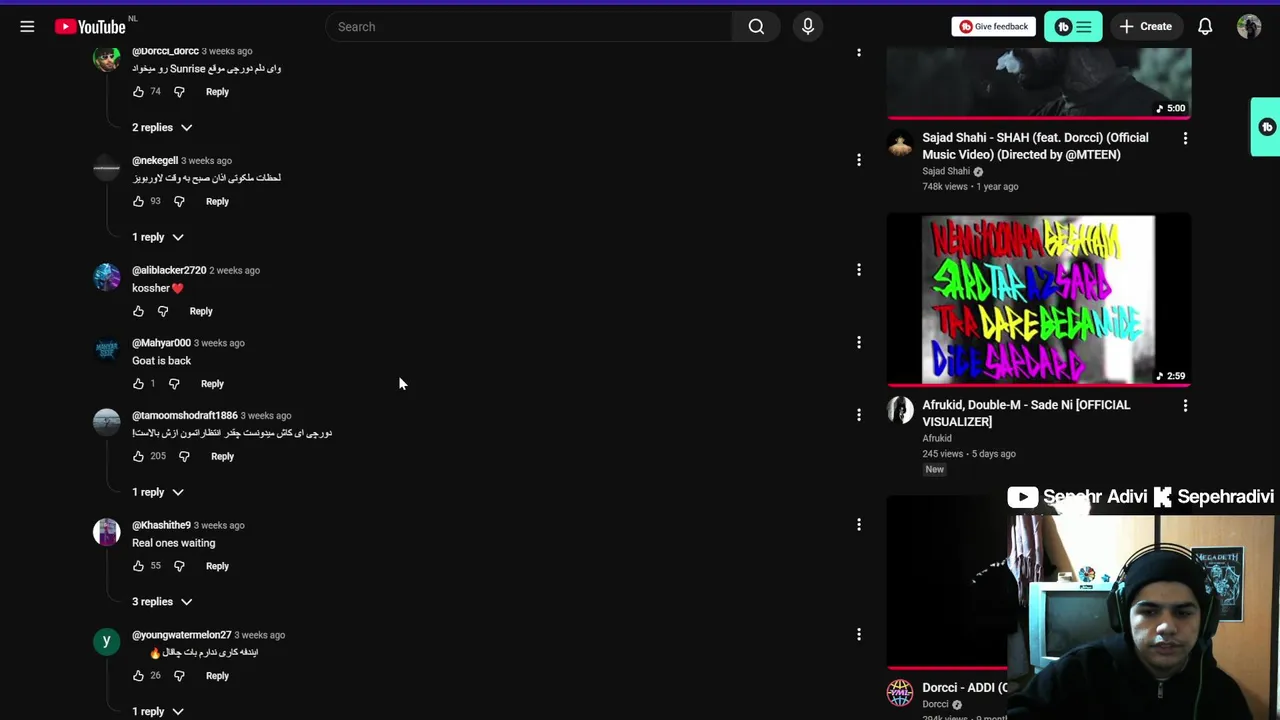
Task: Reply to @youngwatermelon27 comment
Action: (x=217, y=676)
